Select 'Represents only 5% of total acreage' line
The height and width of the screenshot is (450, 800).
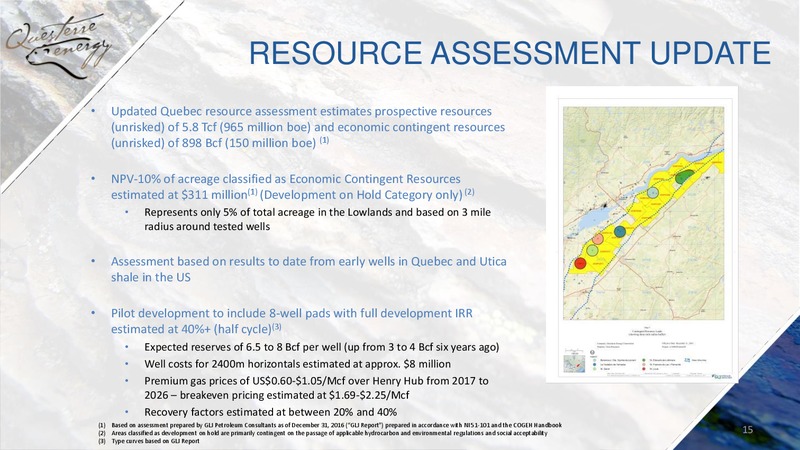317,212
